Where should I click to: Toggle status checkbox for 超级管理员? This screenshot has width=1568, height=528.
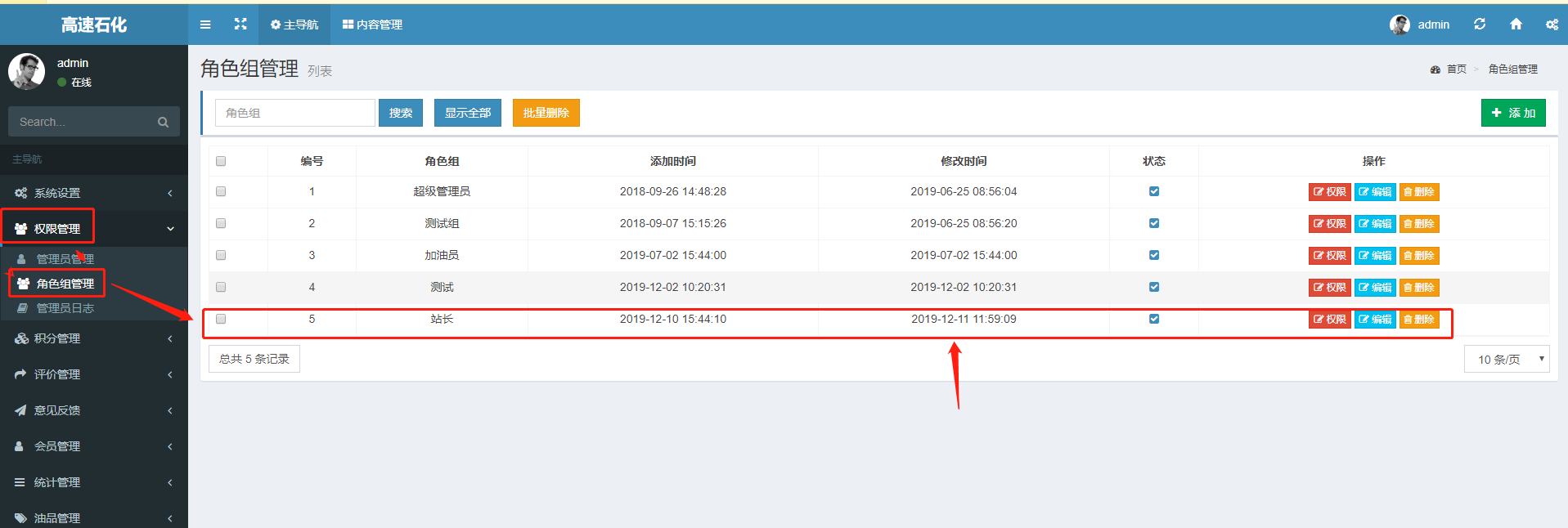click(x=1154, y=191)
